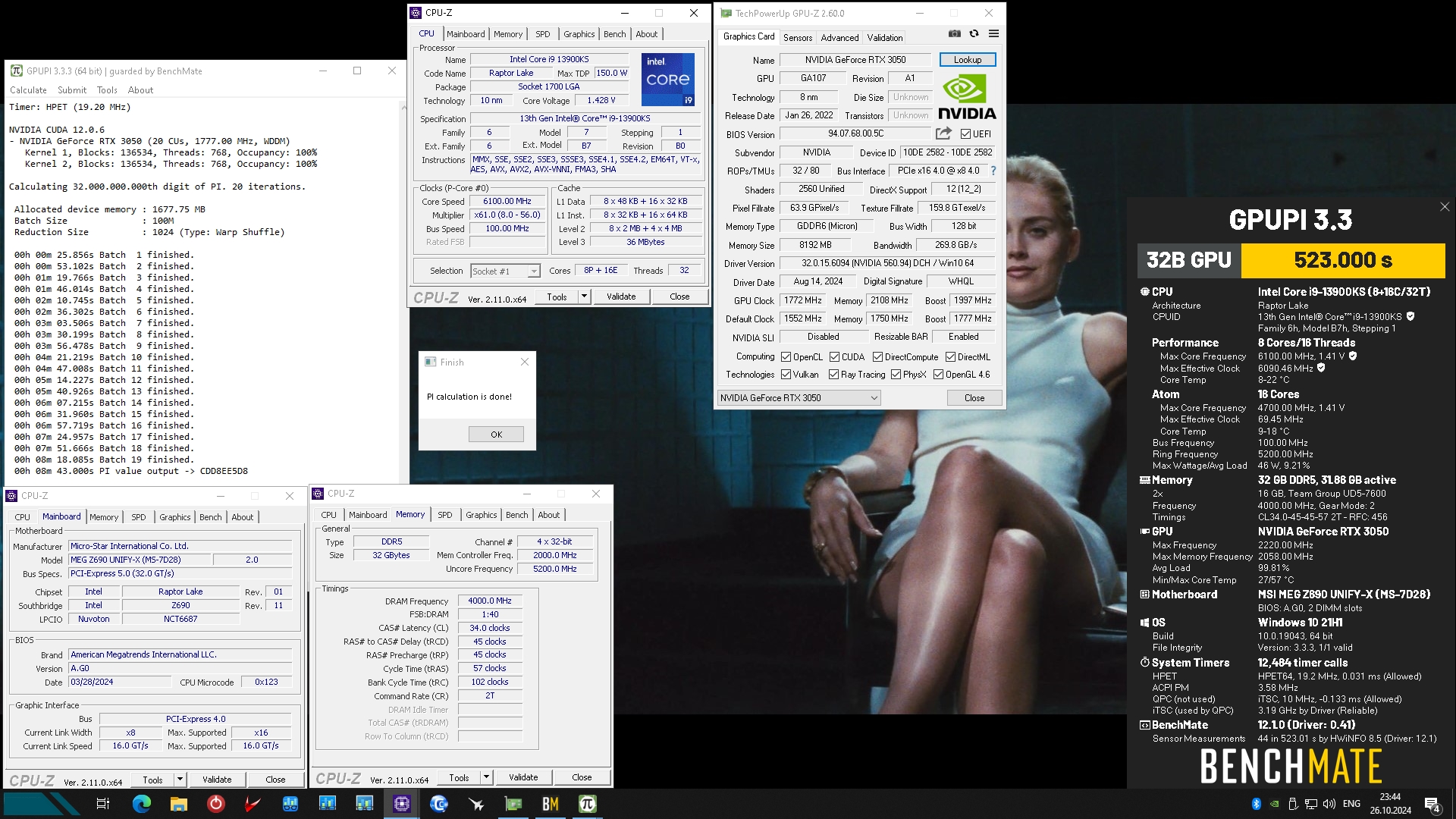Open GPU-Z graphics card taskbar icon
This screenshot has height=819, width=1456.
tap(513, 804)
